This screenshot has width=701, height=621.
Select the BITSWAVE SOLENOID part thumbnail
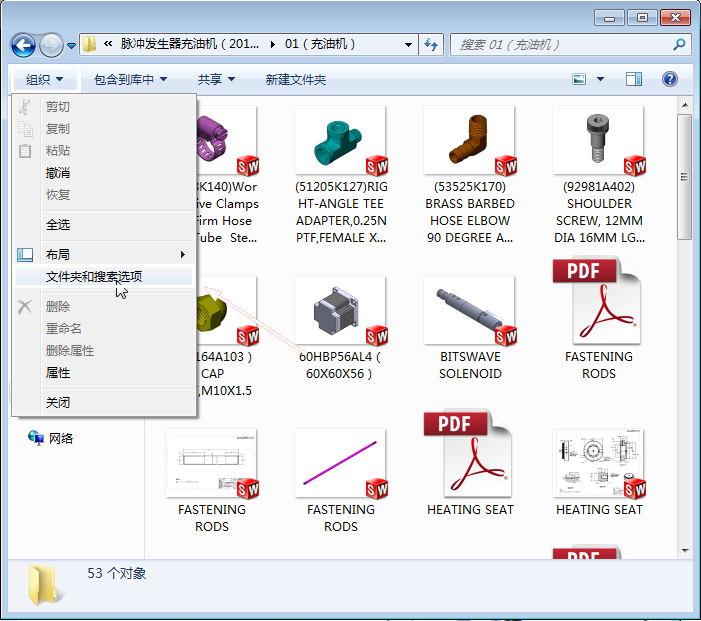pyautogui.click(x=469, y=310)
